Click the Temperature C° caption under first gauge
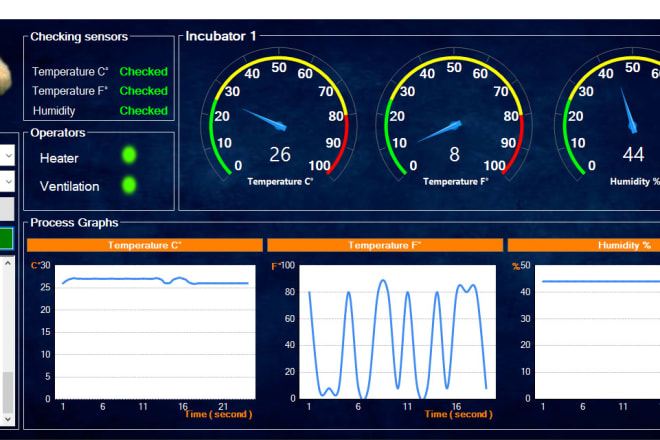 pyautogui.click(x=280, y=181)
